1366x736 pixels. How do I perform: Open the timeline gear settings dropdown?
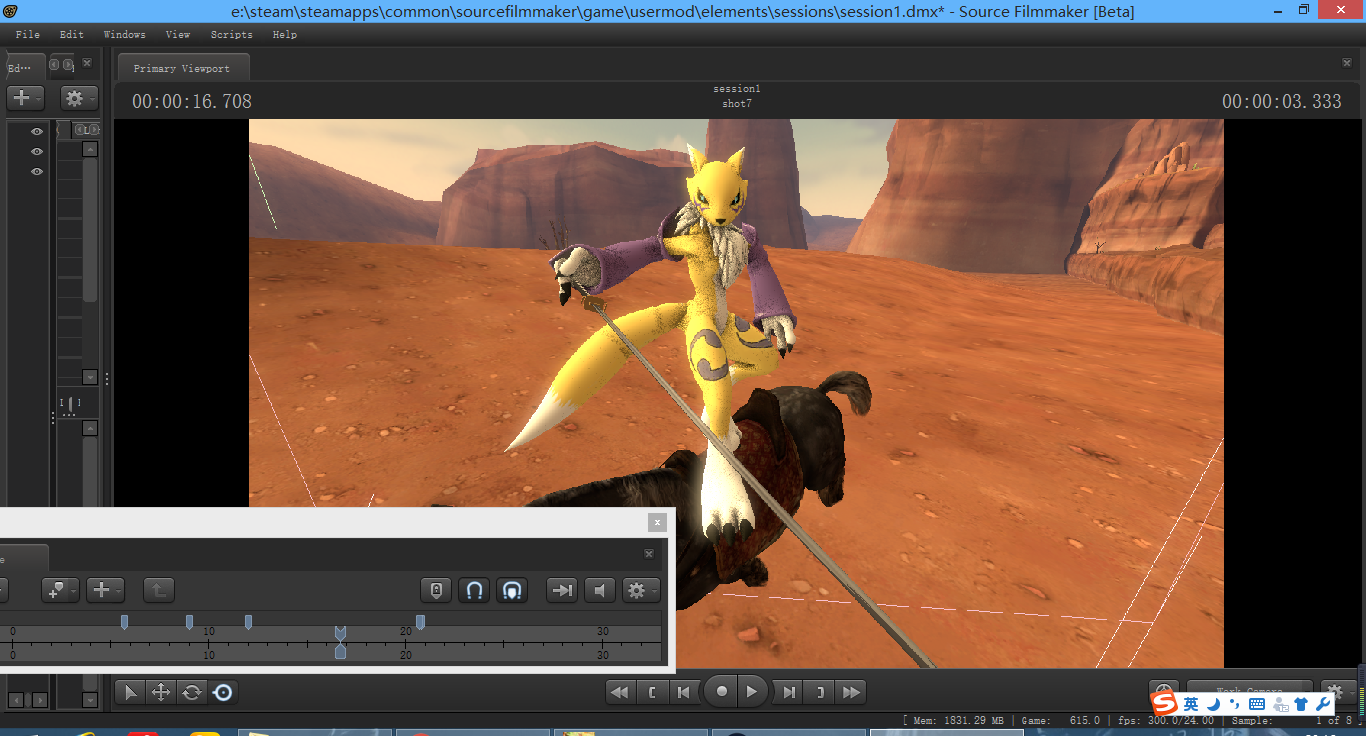click(640, 590)
